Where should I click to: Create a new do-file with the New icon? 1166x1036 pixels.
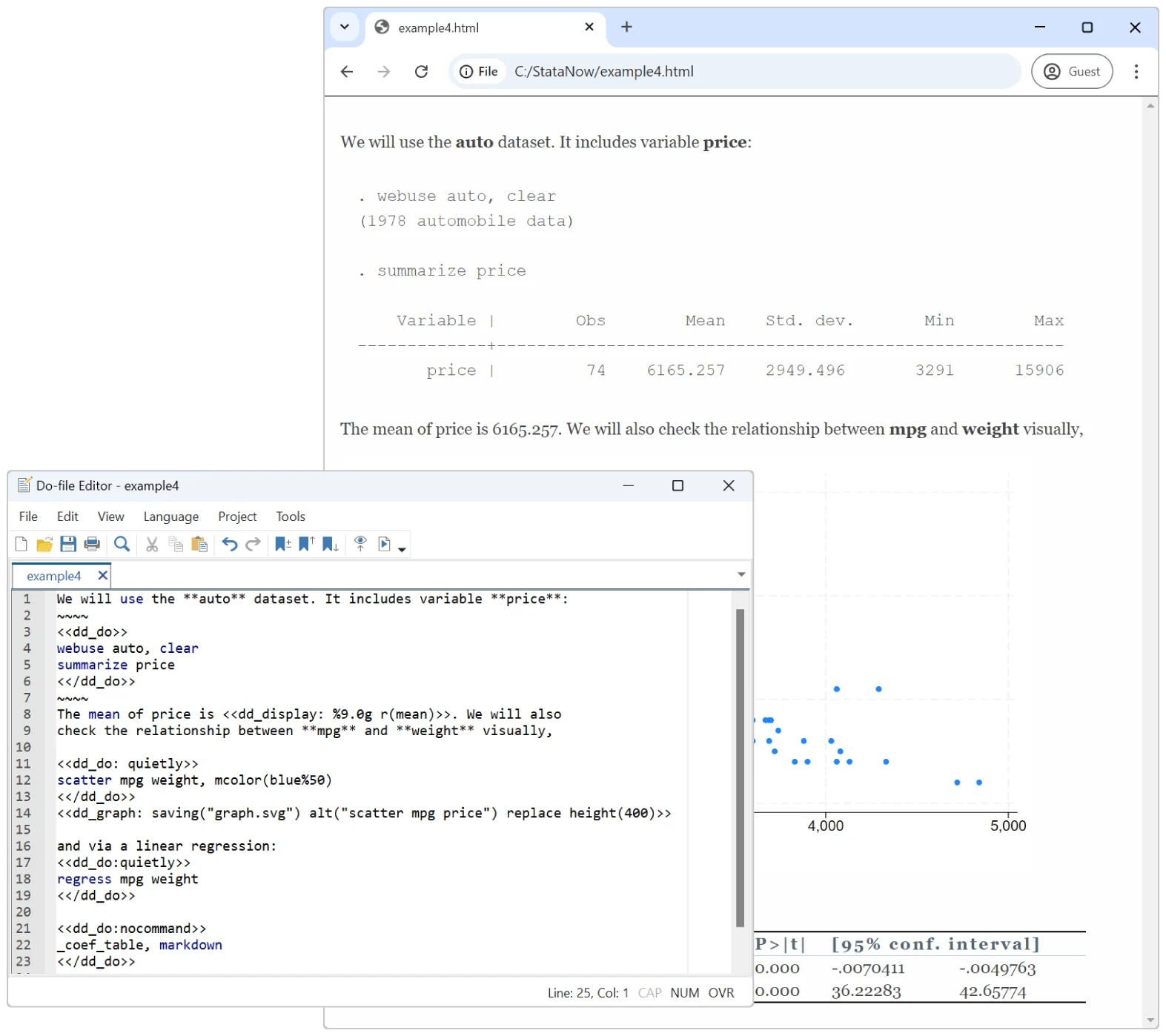(21, 545)
